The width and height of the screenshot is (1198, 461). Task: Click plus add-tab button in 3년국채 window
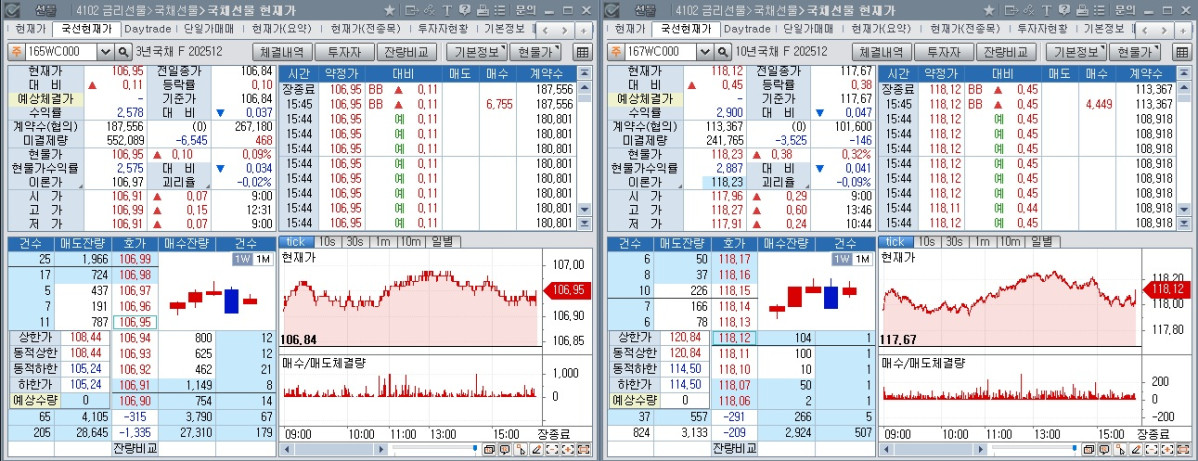584,31
